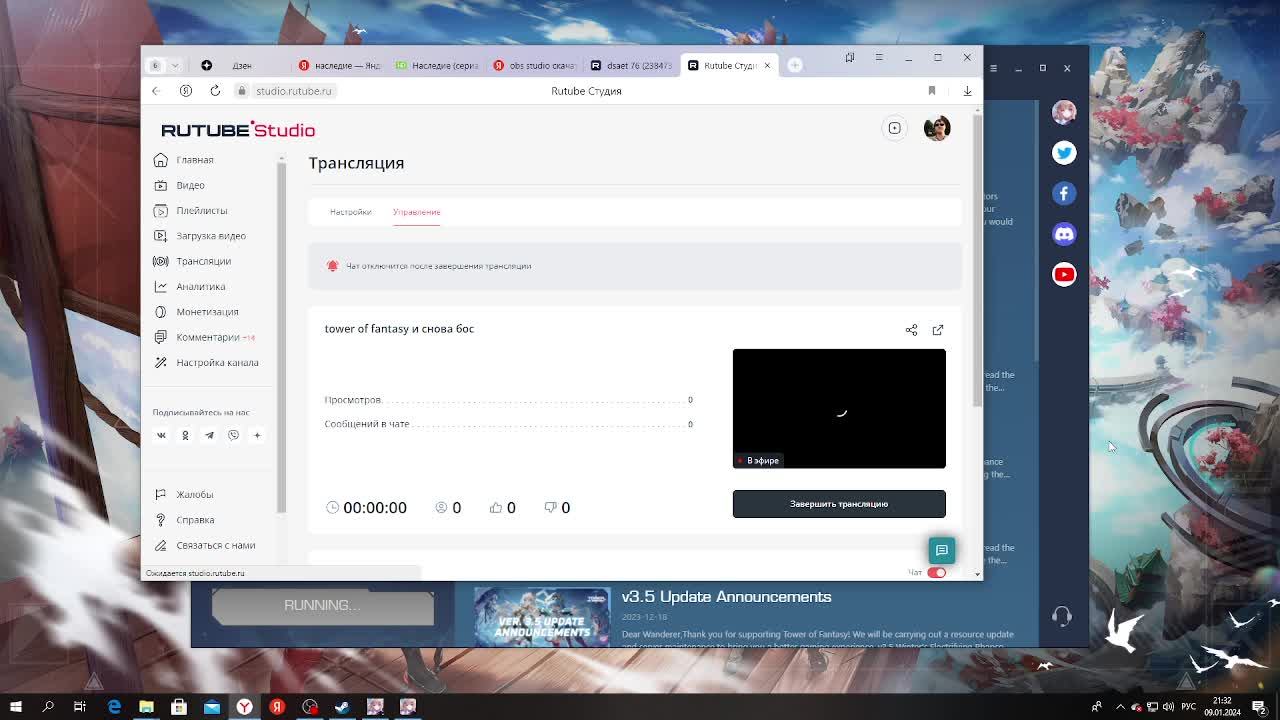Open the teal chat widget button
Viewport: 1280px width, 720px height.
click(x=942, y=550)
